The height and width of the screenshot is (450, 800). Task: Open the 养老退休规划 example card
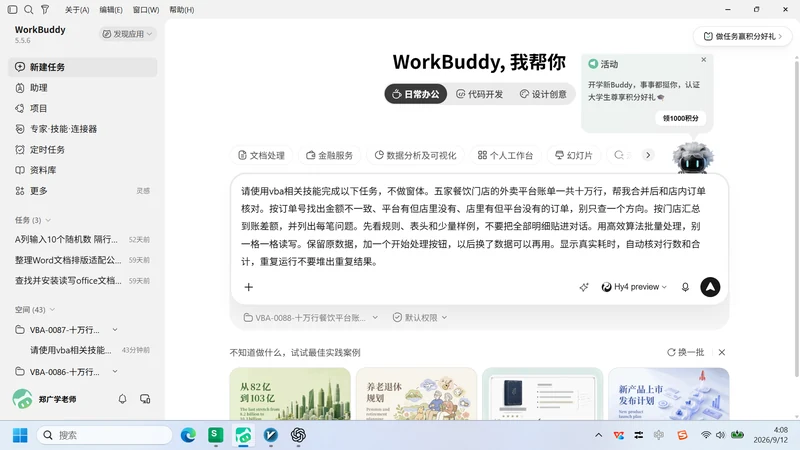(416, 393)
